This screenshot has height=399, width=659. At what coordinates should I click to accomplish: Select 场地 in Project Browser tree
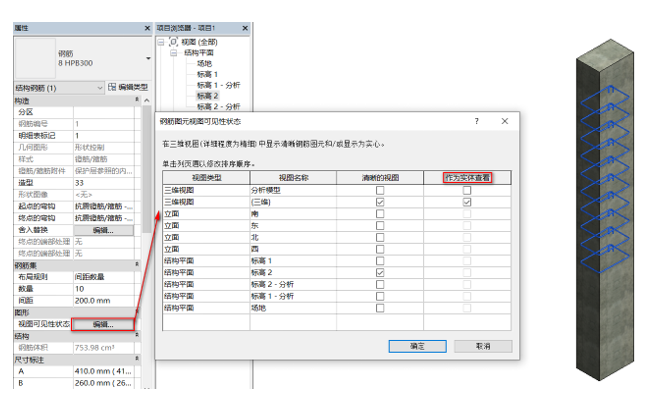coord(204,63)
